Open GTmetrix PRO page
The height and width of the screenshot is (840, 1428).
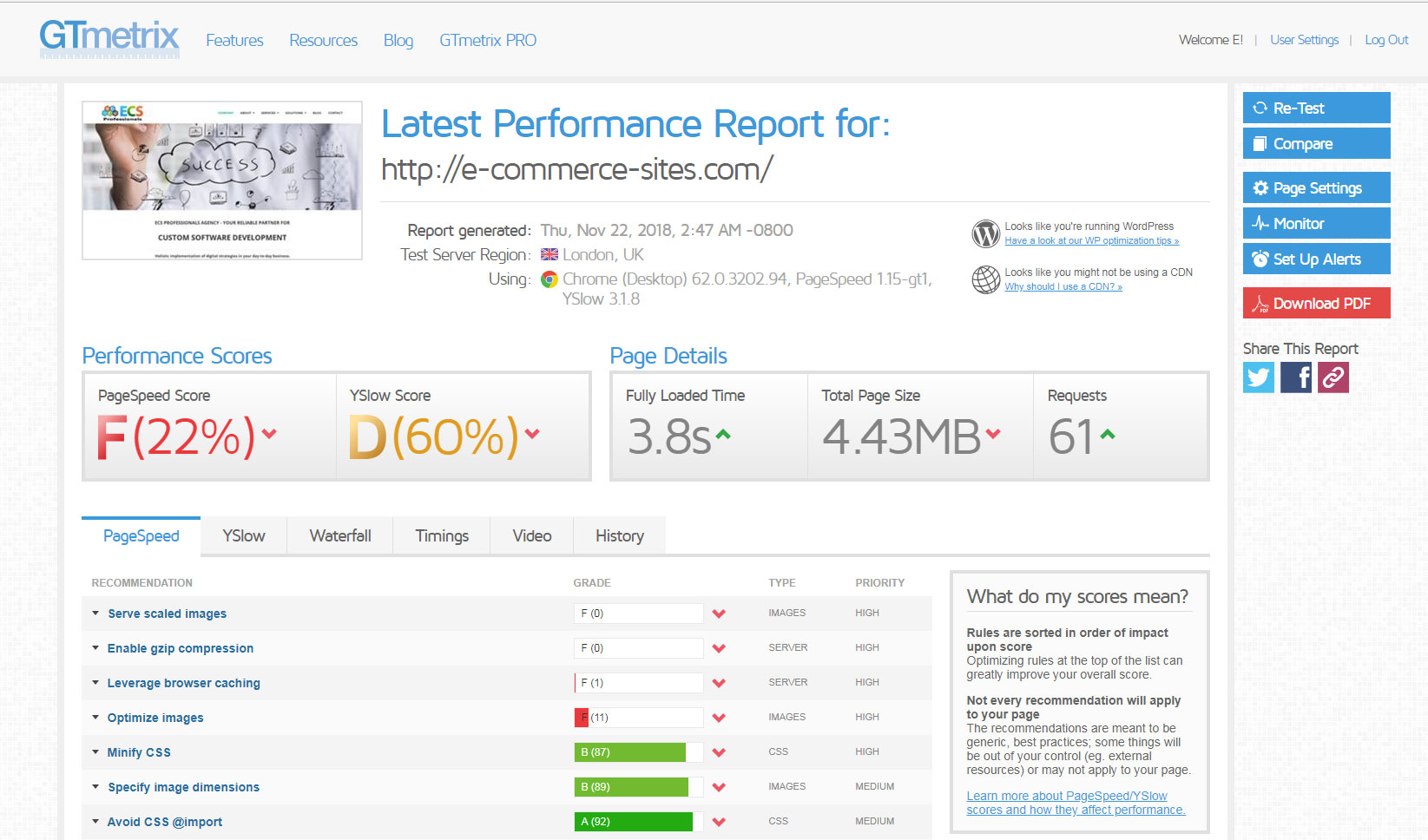(488, 40)
